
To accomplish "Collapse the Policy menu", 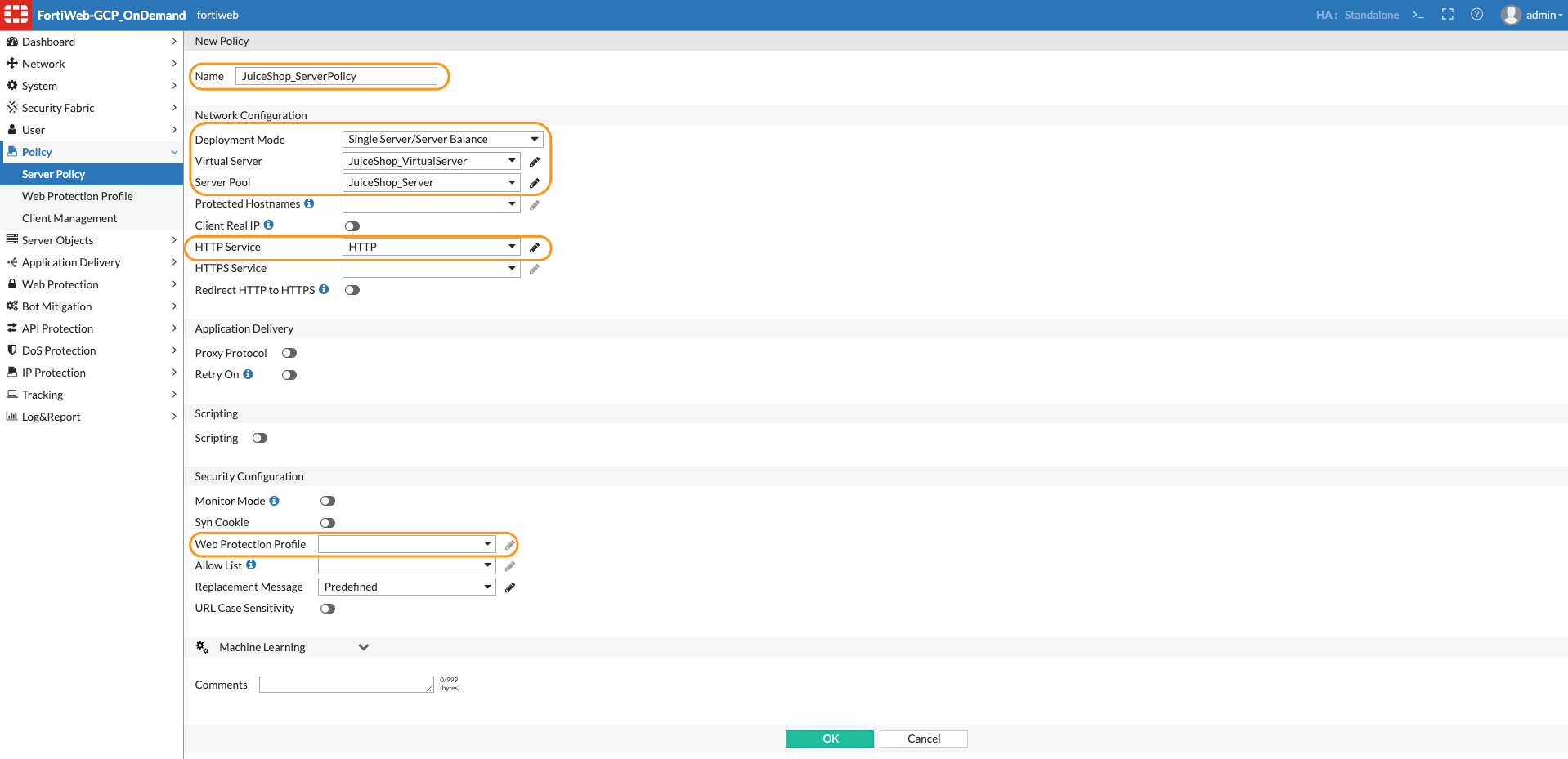I will (92, 152).
